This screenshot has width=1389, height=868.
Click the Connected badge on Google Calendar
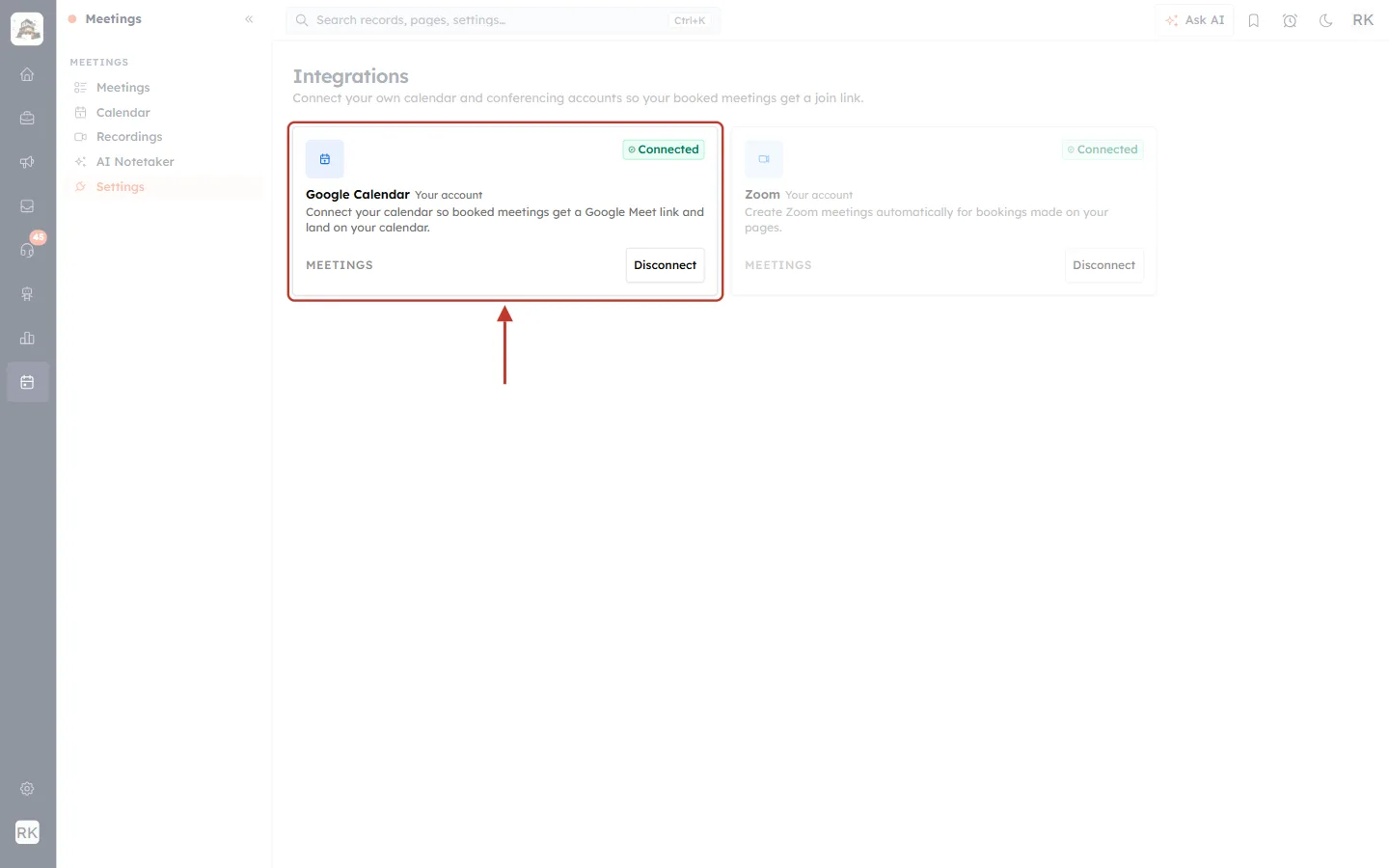click(x=664, y=149)
